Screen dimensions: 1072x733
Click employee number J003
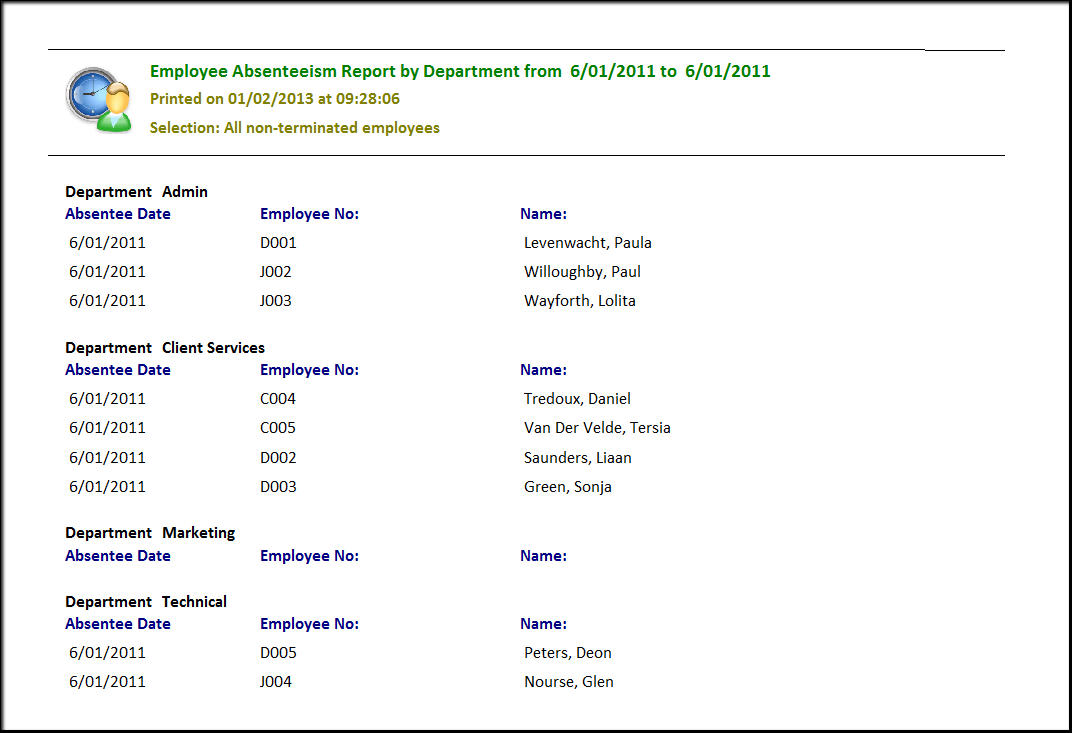pos(275,301)
